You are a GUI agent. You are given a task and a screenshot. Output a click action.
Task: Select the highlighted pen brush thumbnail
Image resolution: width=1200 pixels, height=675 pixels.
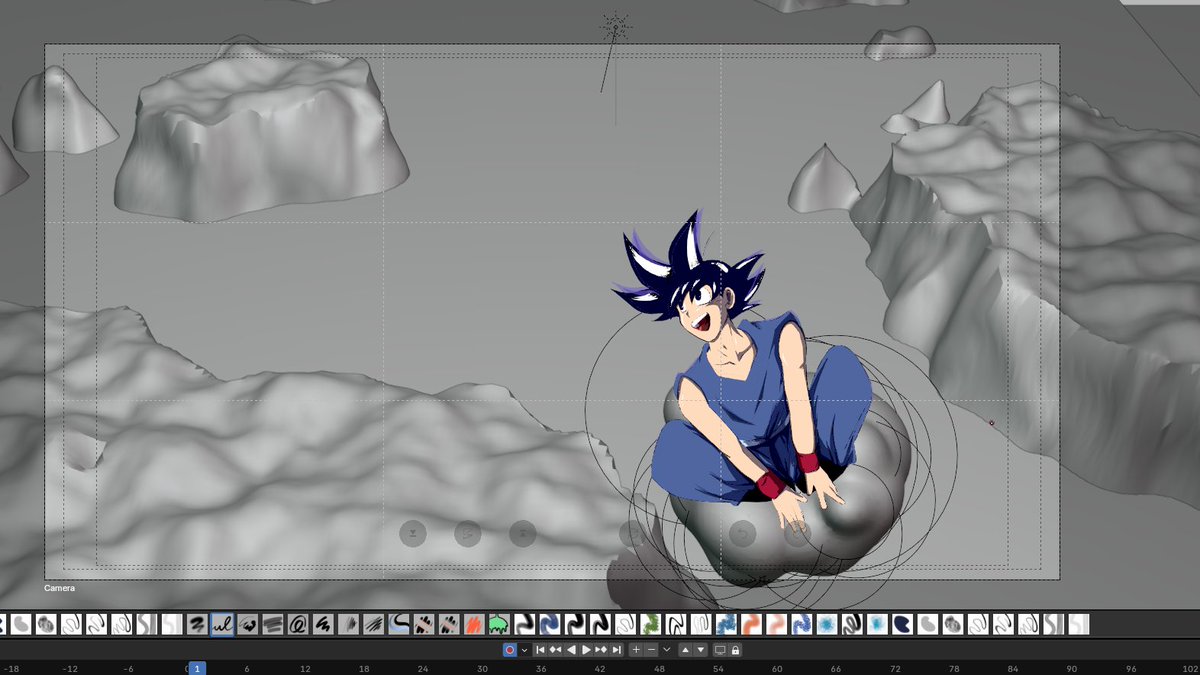tap(222, 625)
